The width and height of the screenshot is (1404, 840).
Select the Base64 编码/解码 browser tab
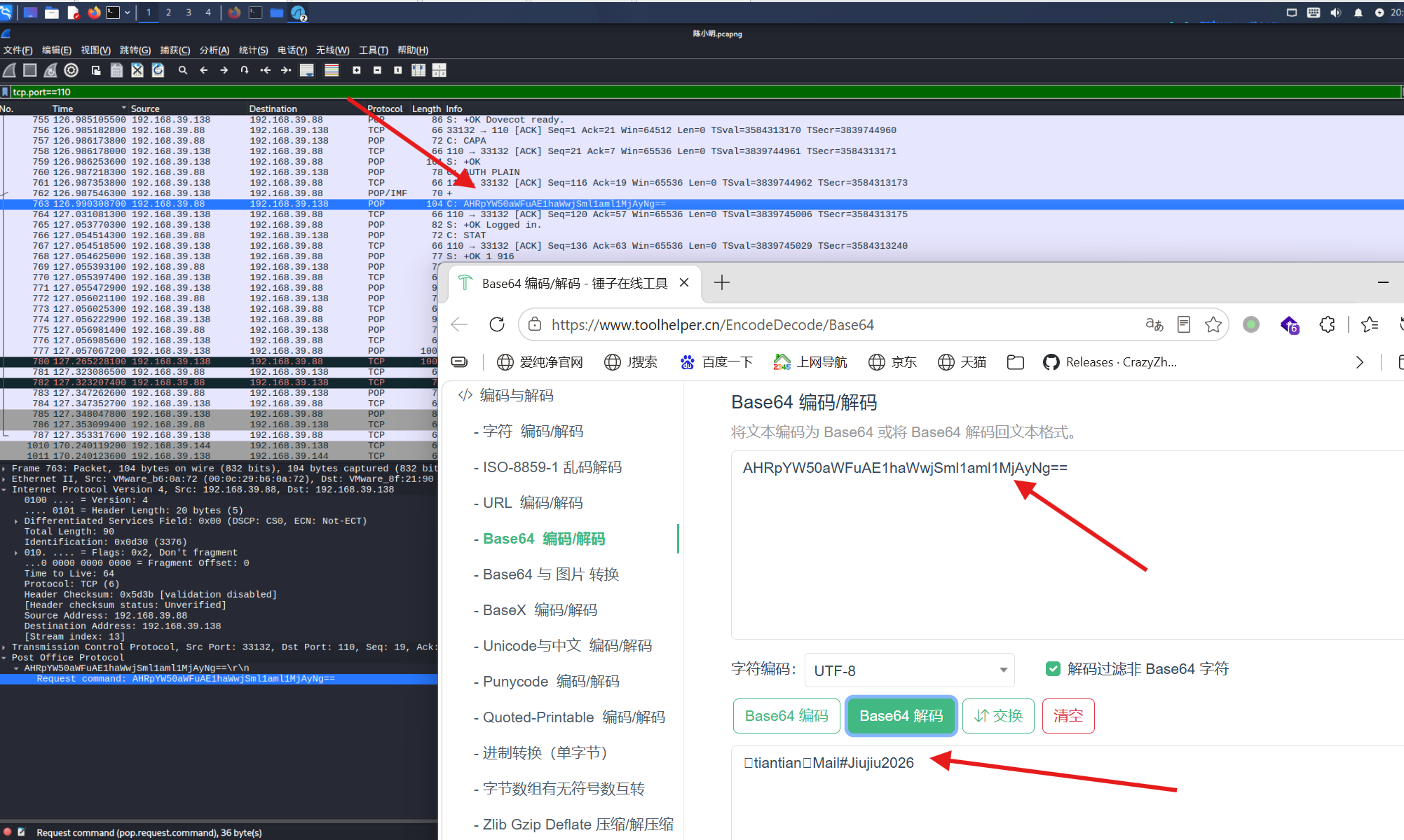pyautogui.click(x=574, y=283)
